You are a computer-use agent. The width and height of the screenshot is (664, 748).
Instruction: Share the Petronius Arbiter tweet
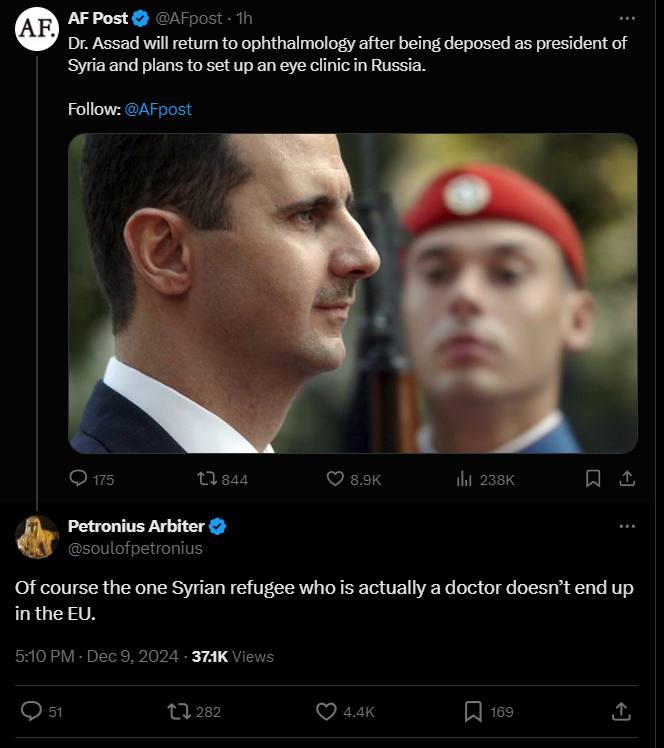pos(621,711)
